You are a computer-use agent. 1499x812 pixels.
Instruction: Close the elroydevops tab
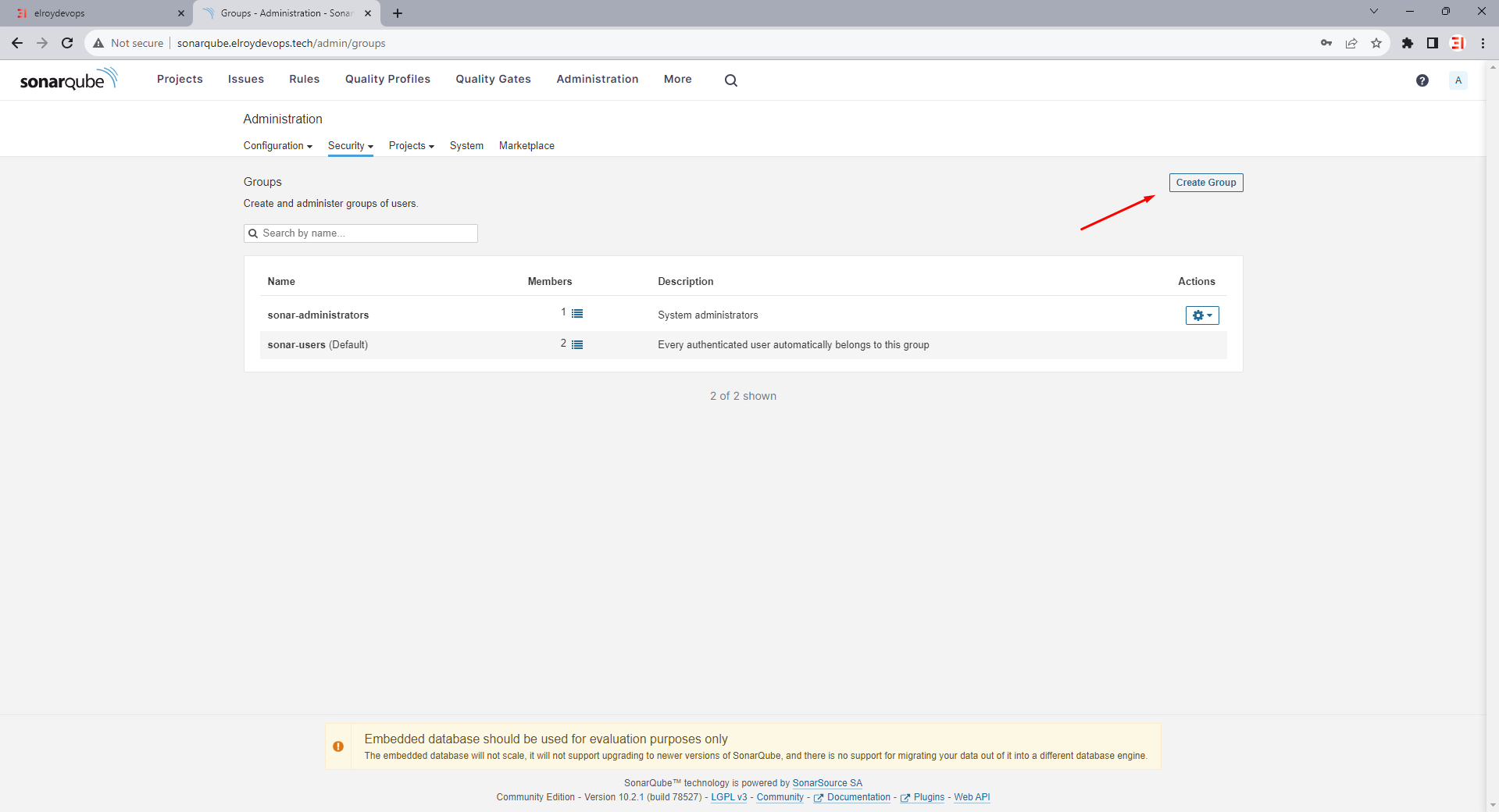[x=180, y=13]
